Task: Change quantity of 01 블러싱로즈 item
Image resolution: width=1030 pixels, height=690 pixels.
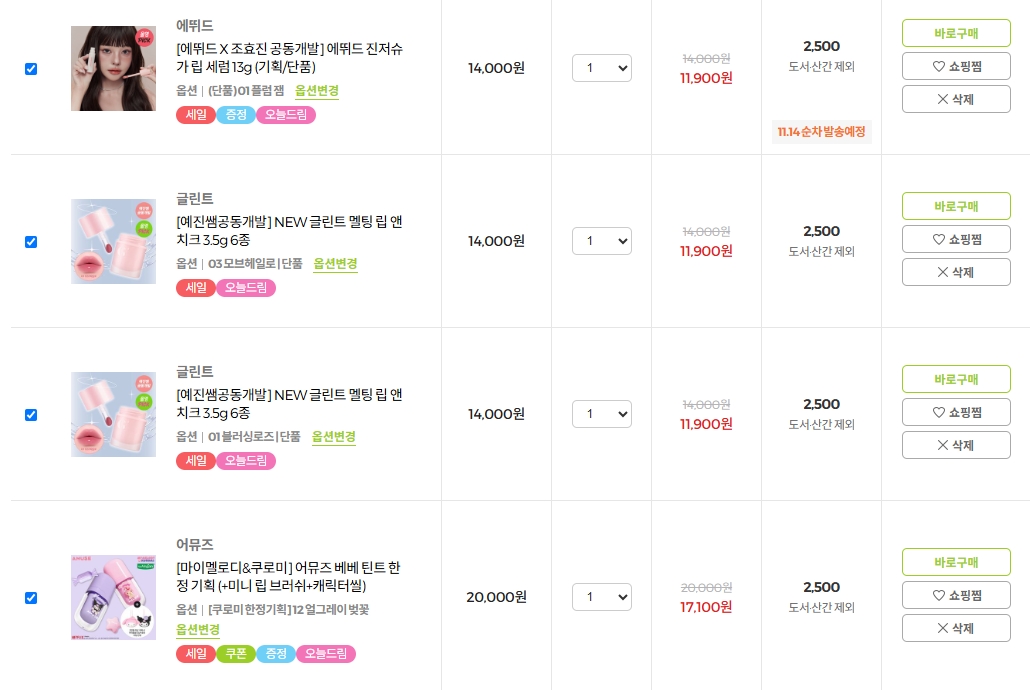Action: 601,414
